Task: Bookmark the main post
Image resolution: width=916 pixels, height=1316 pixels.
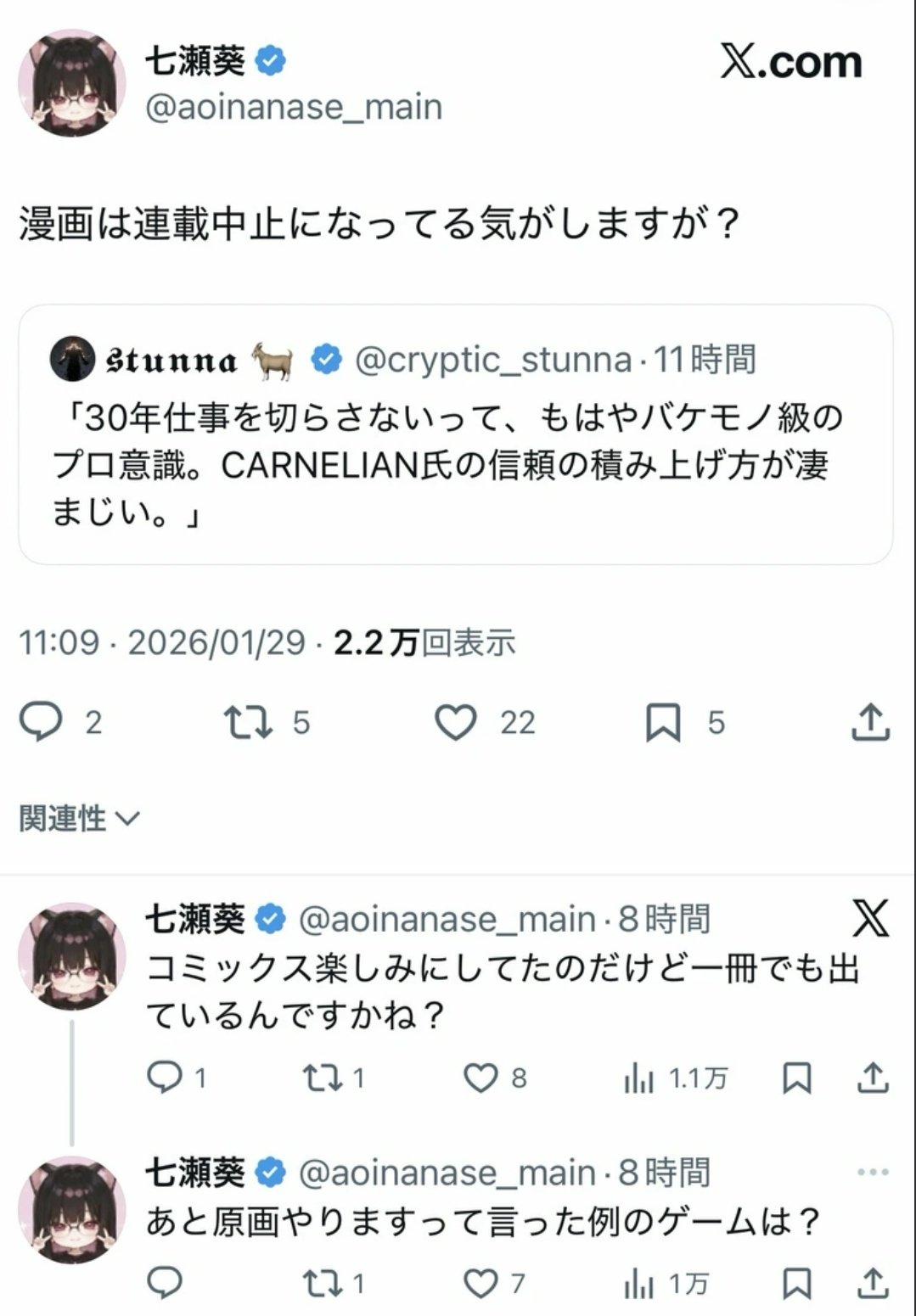Action: point(663,722)
